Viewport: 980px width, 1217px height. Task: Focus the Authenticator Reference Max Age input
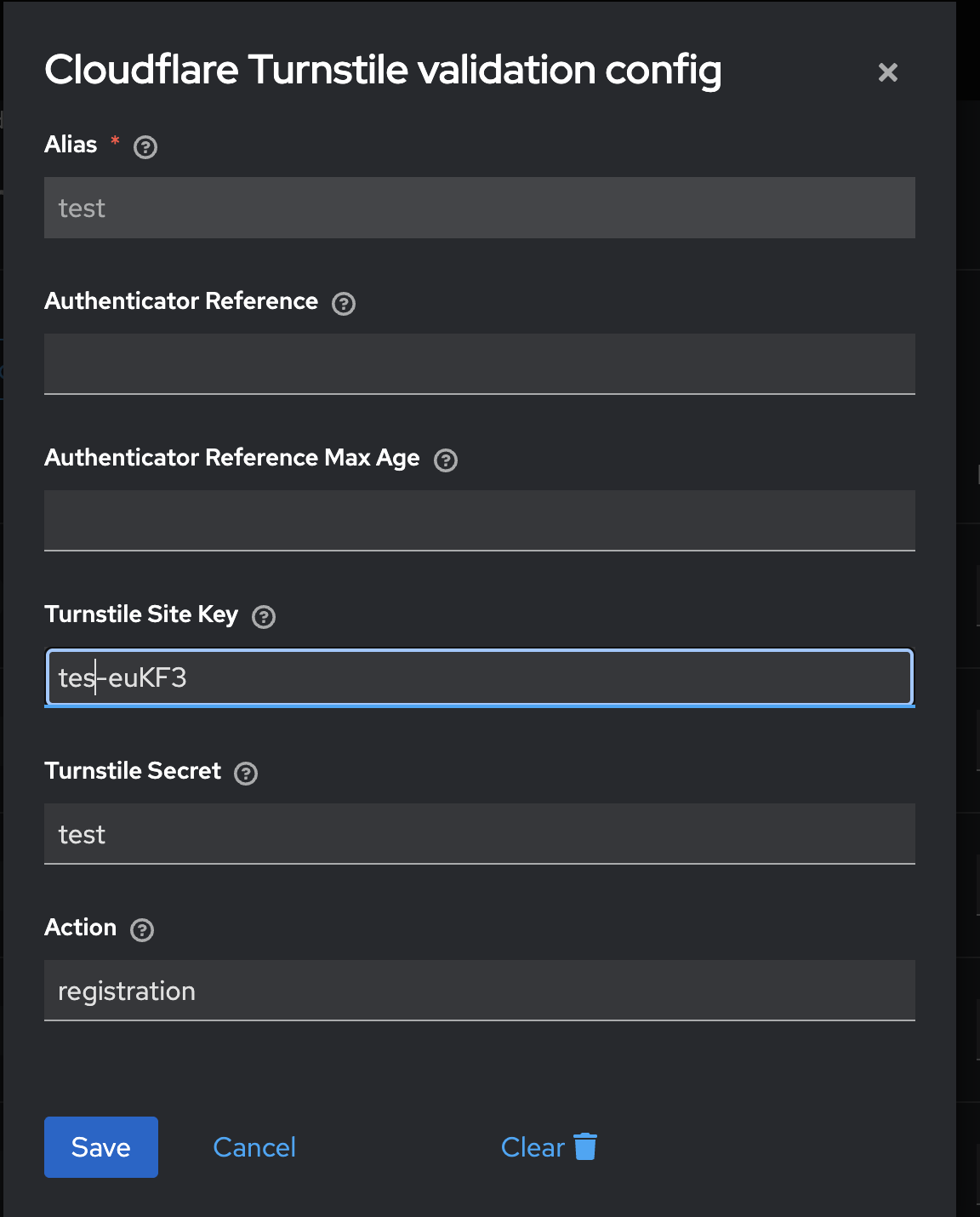(x=480, y=521)
